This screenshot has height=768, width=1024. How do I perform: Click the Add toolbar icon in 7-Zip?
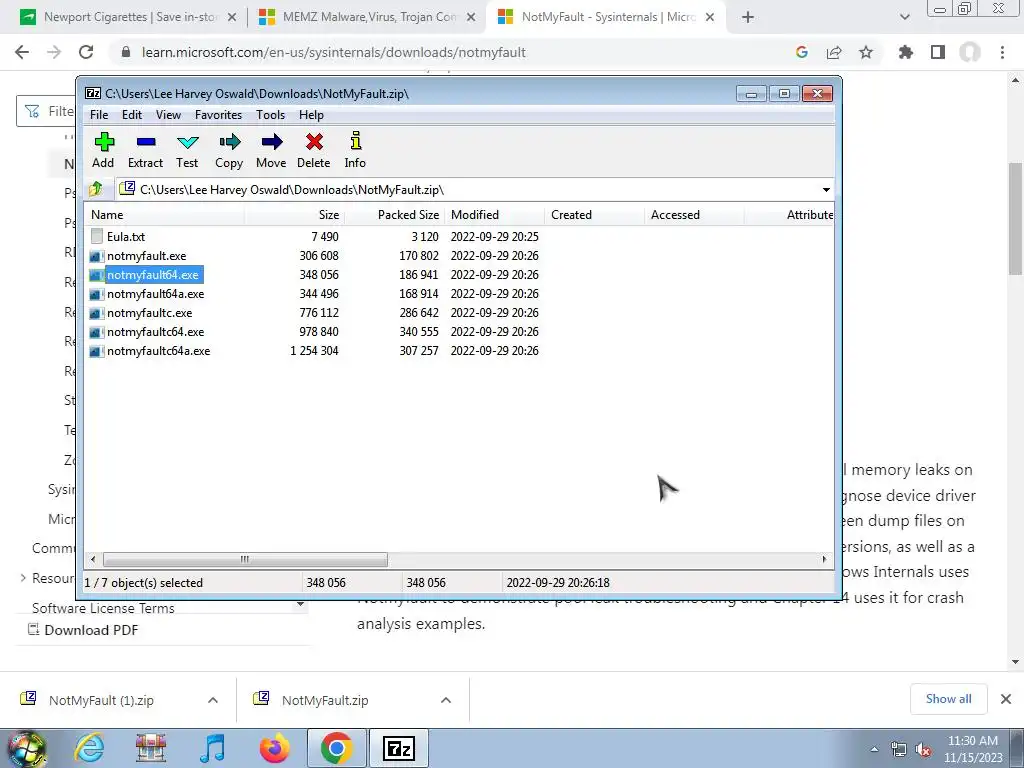tap(104, 150)
